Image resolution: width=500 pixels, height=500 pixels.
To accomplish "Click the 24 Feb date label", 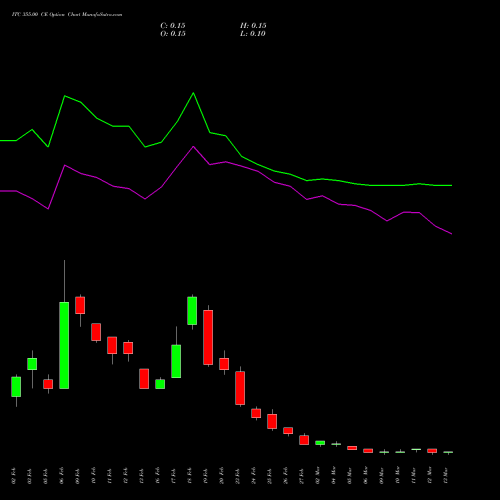I will 254,476.
